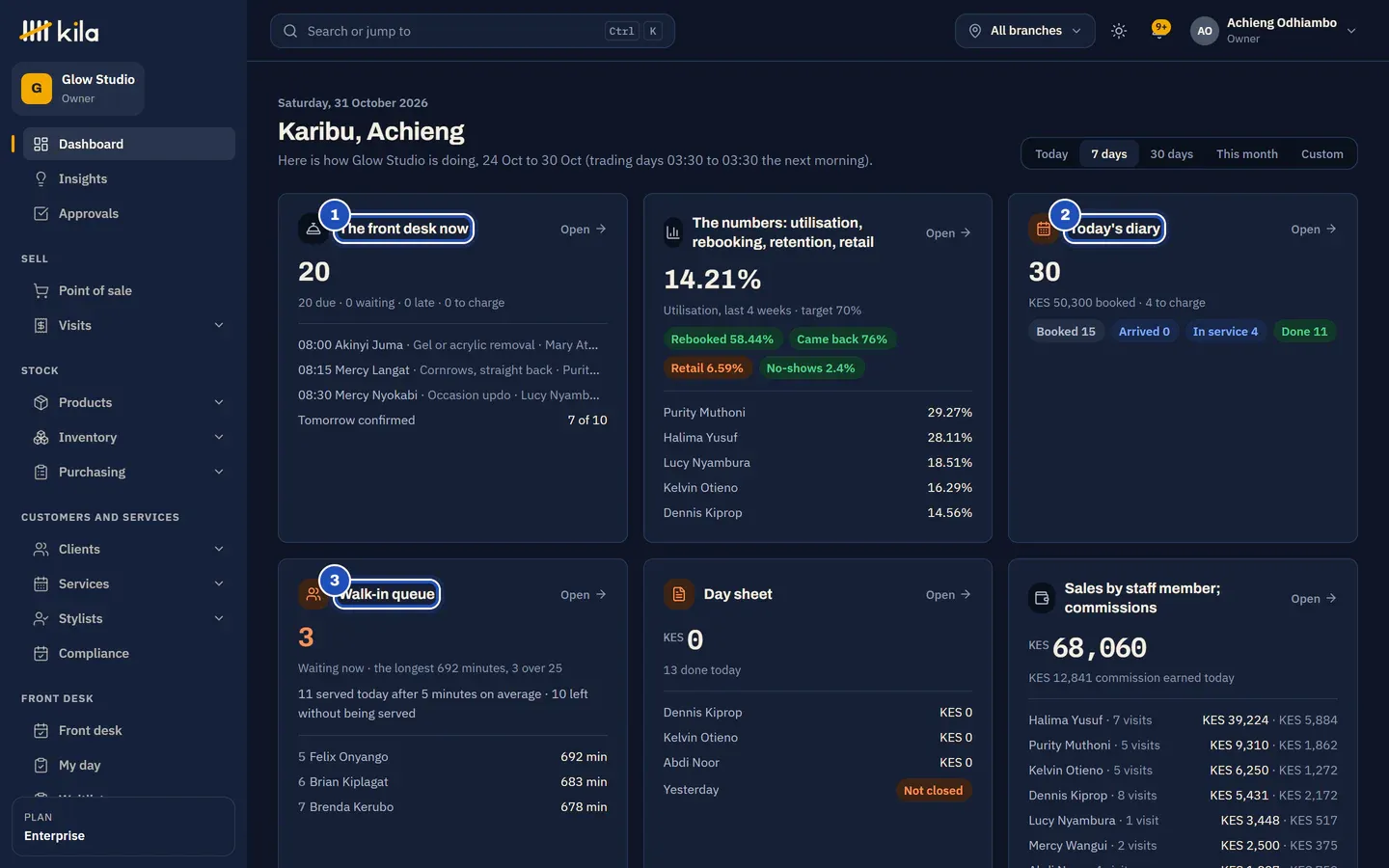Click the Inventory boxes icon

tap(41, 437)
